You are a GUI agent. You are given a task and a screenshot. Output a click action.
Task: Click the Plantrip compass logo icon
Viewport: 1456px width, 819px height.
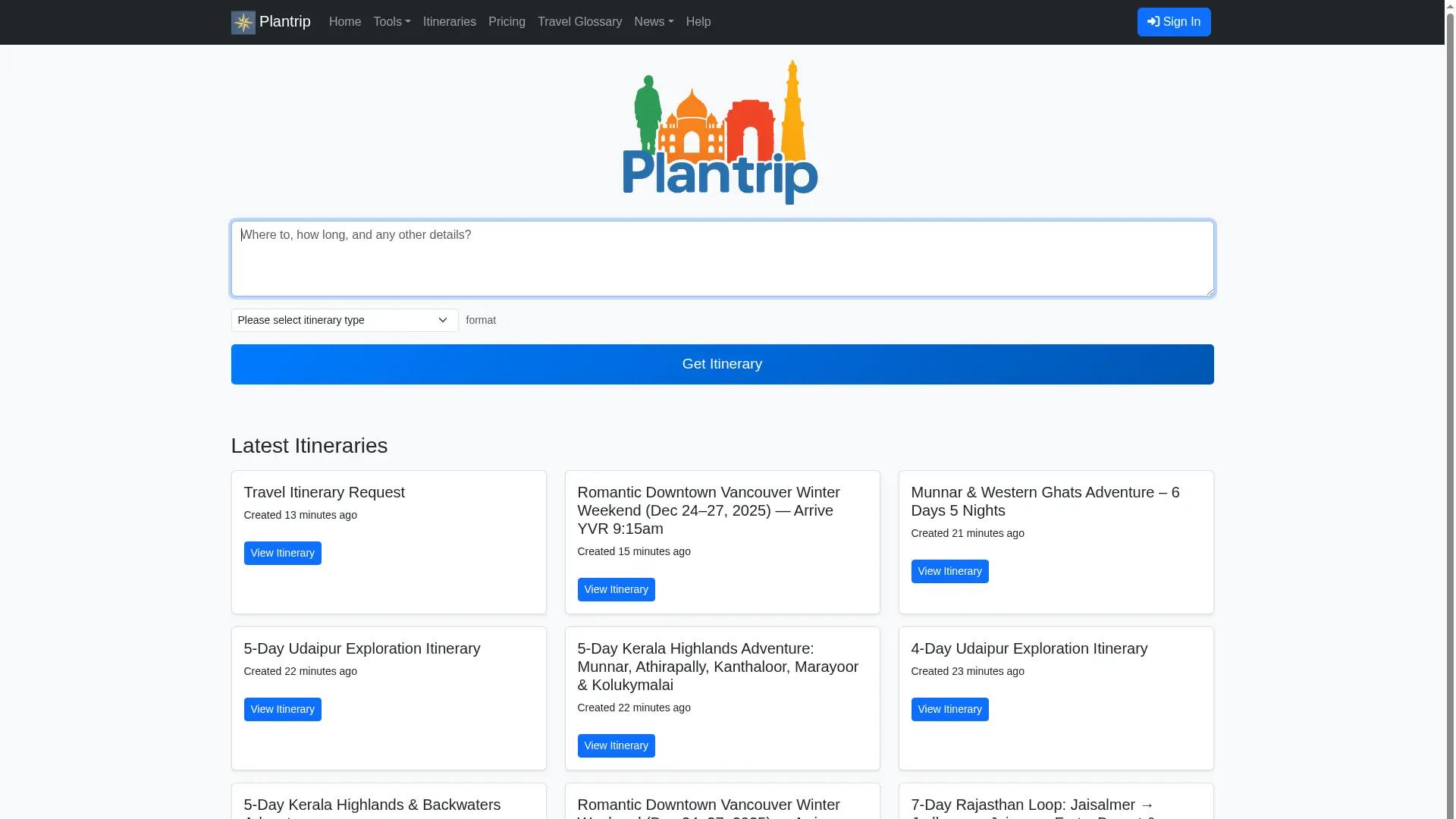pyautogui.click(x=243, y=22)
